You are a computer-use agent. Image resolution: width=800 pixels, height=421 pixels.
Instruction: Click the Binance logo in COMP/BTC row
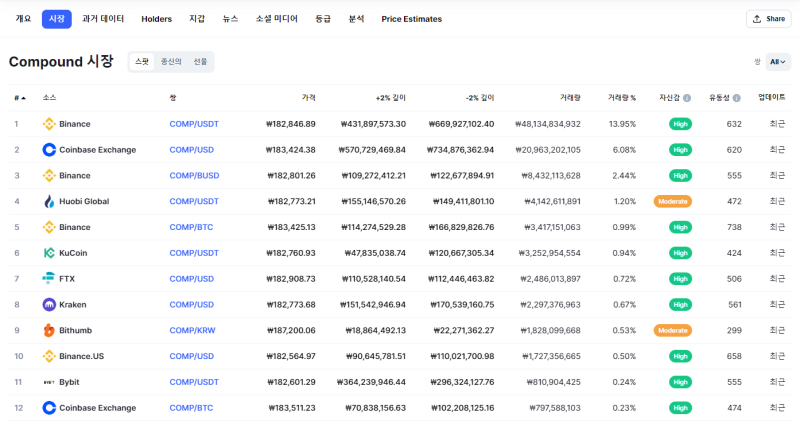49,227
